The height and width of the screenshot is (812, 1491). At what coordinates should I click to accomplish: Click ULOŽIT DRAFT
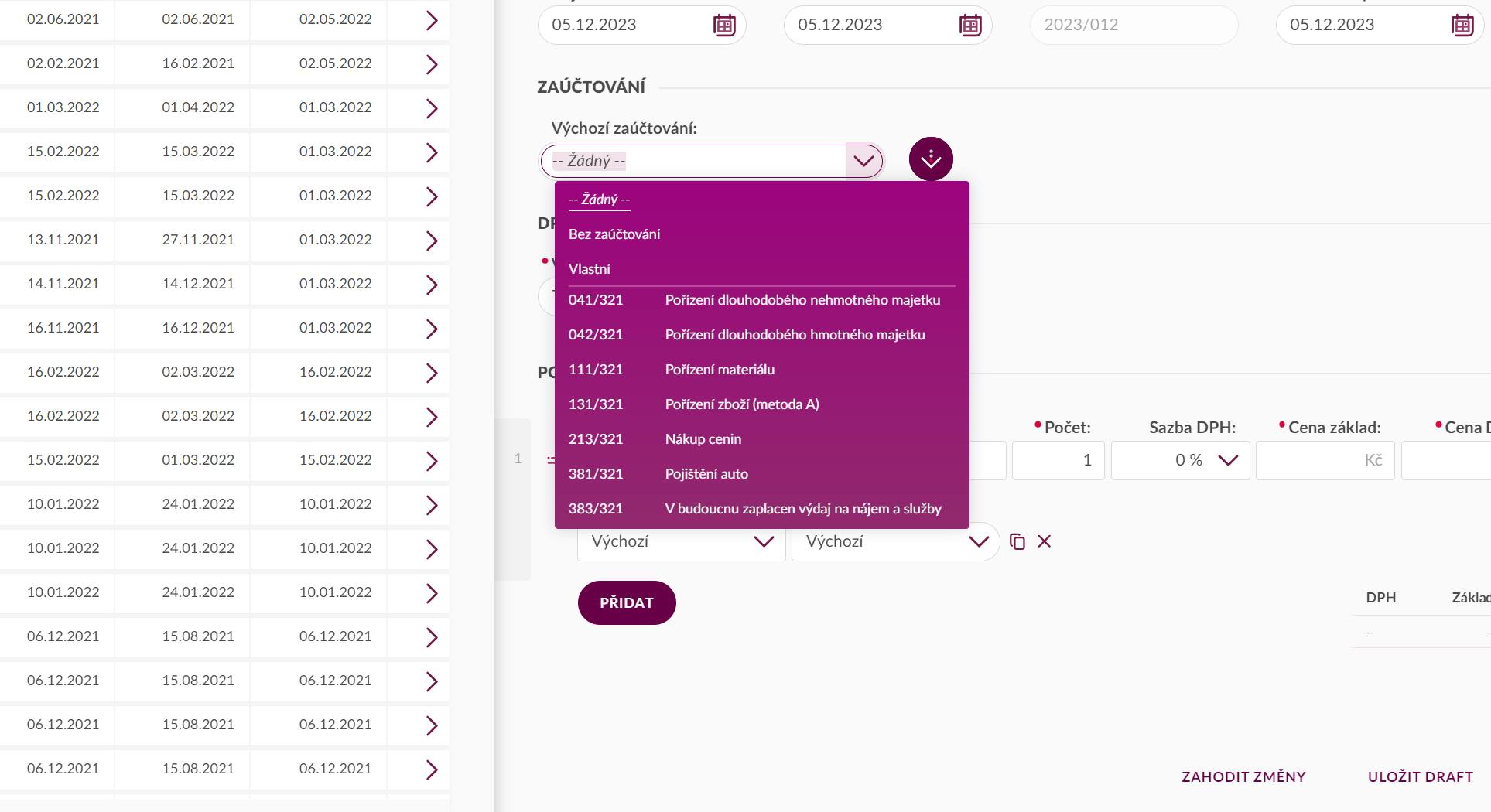(x=1420, y=776)
